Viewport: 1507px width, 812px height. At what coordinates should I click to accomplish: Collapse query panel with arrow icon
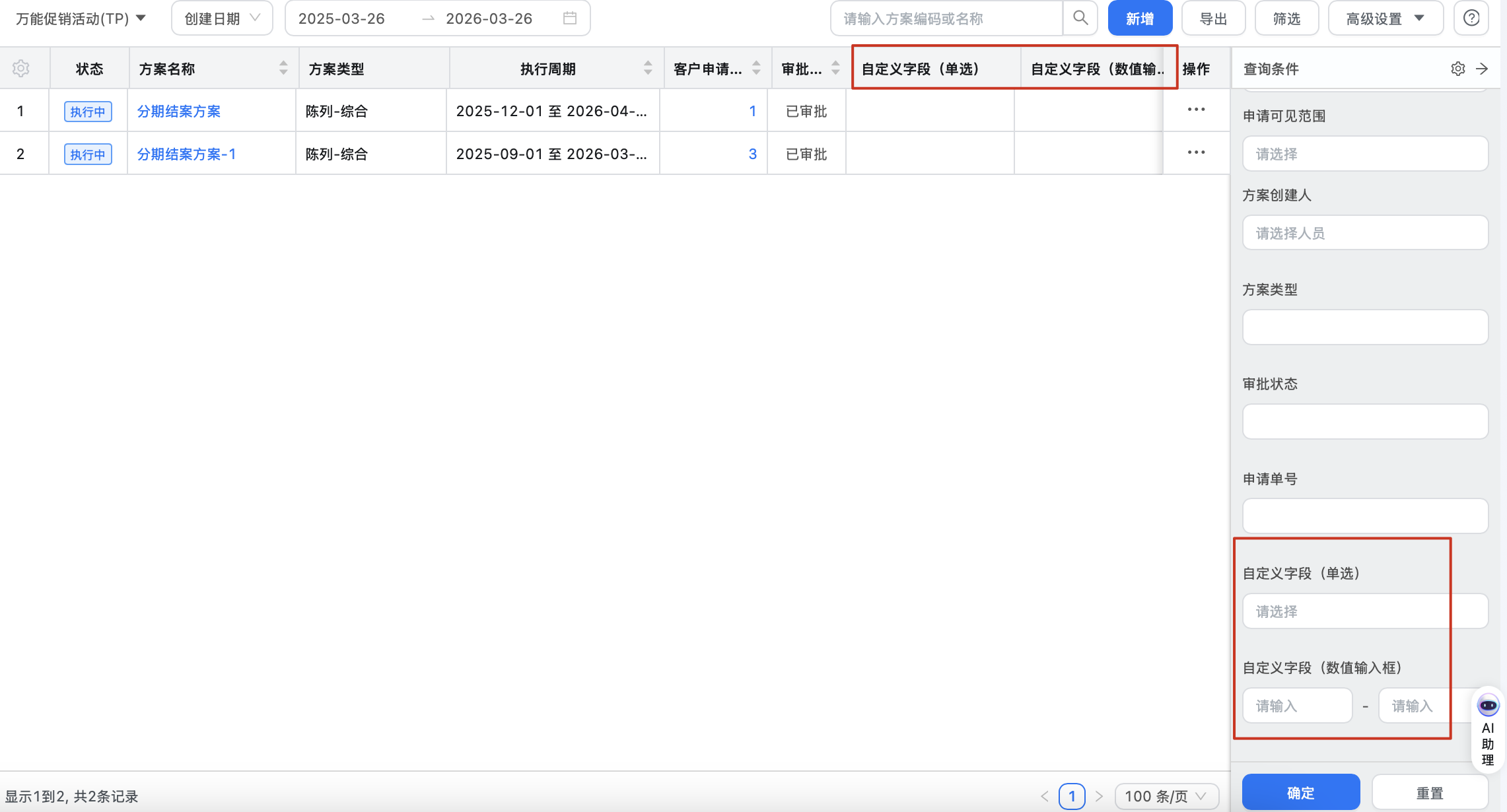1483,69
